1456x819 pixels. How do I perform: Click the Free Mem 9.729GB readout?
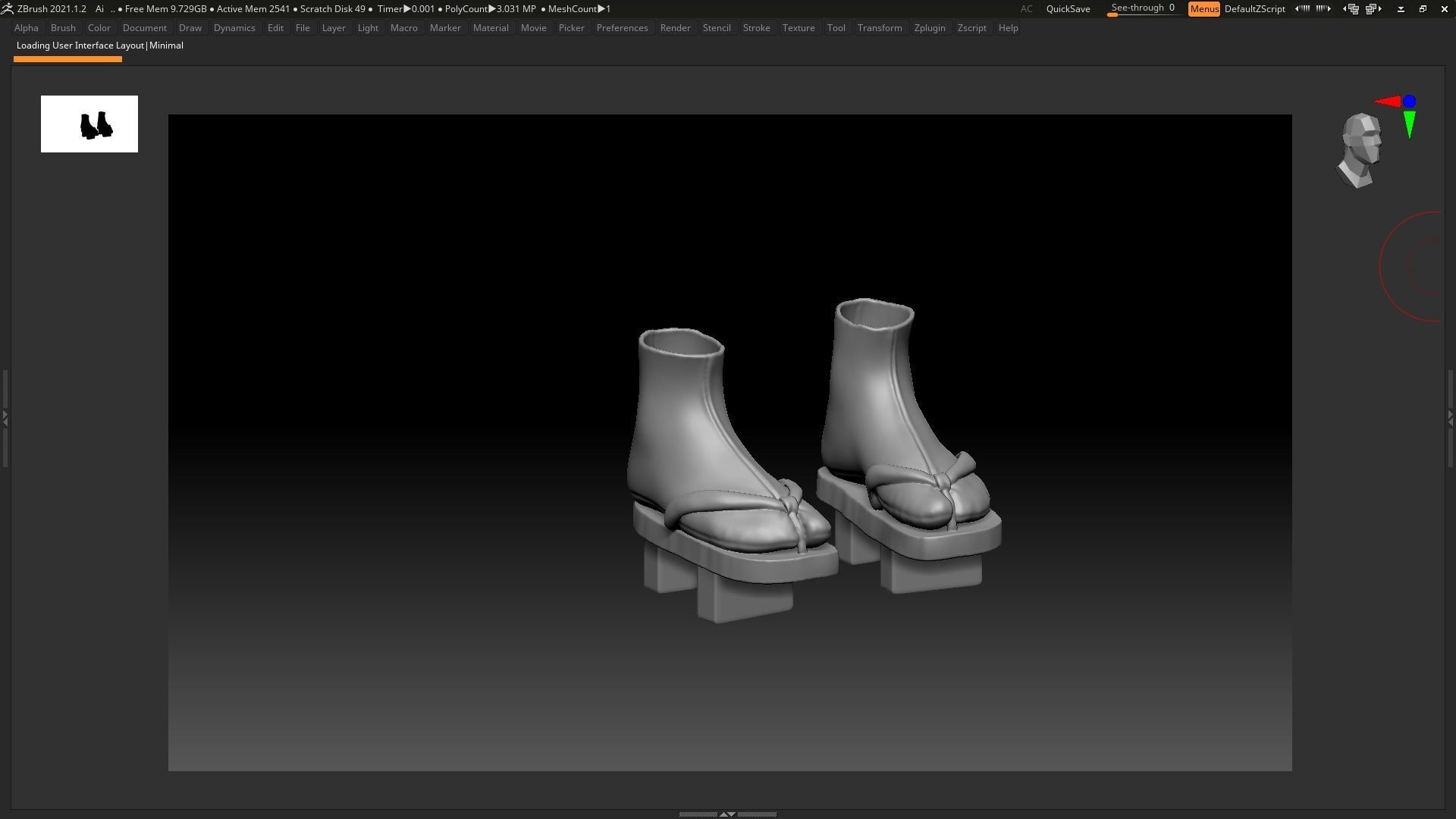(165, 9)
